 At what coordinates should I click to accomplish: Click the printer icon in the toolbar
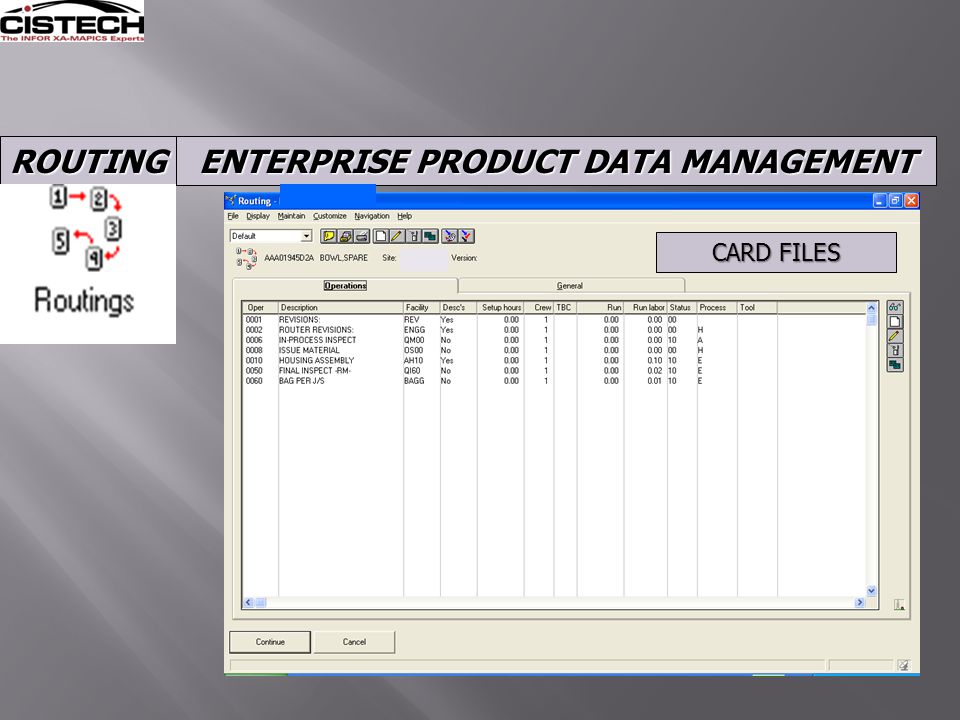click(x=362, y=236)
